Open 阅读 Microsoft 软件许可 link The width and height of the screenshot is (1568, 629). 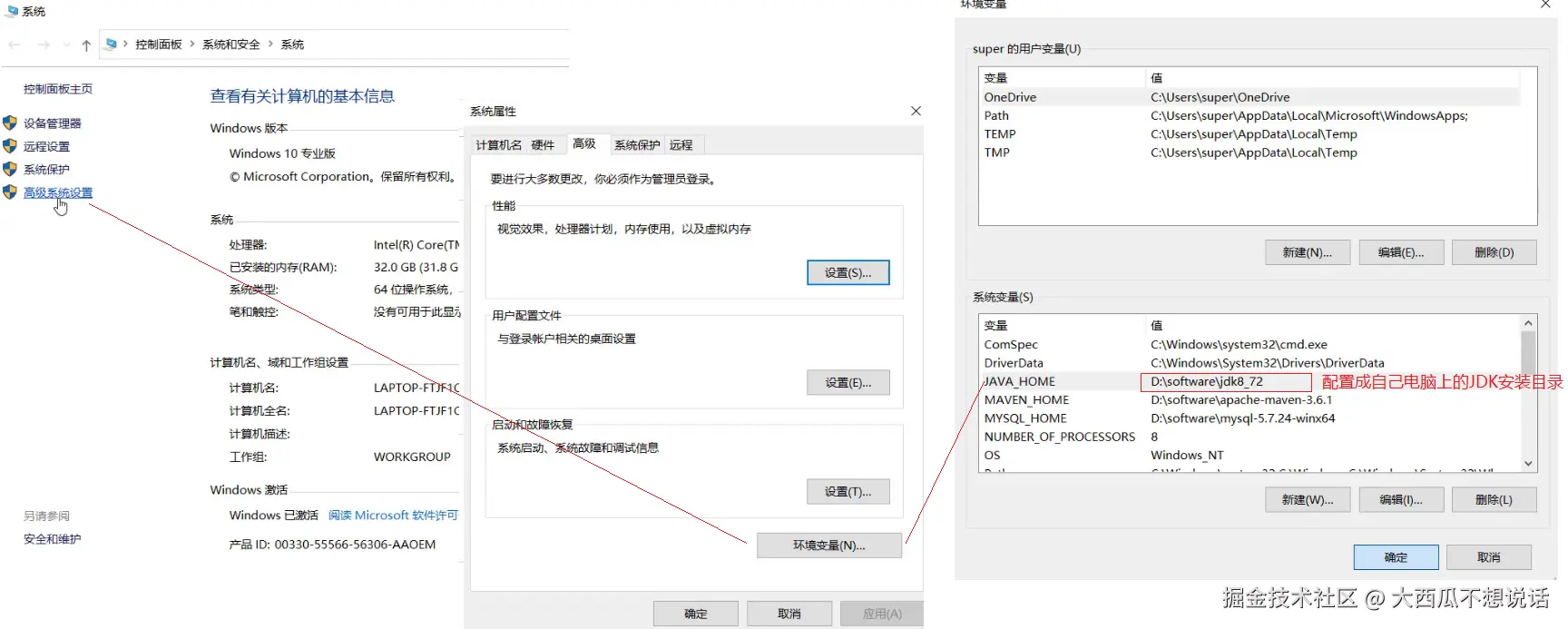393,516
